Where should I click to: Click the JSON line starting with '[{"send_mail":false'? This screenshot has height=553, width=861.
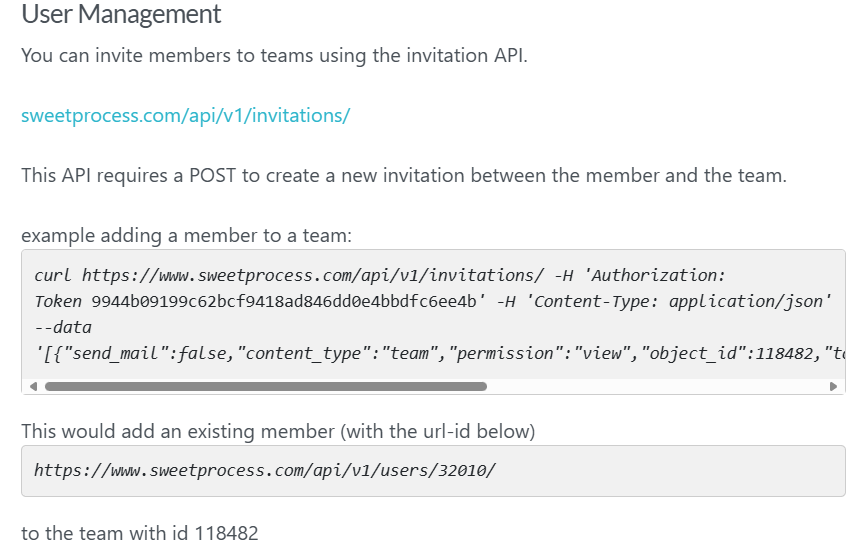[439, 353]
